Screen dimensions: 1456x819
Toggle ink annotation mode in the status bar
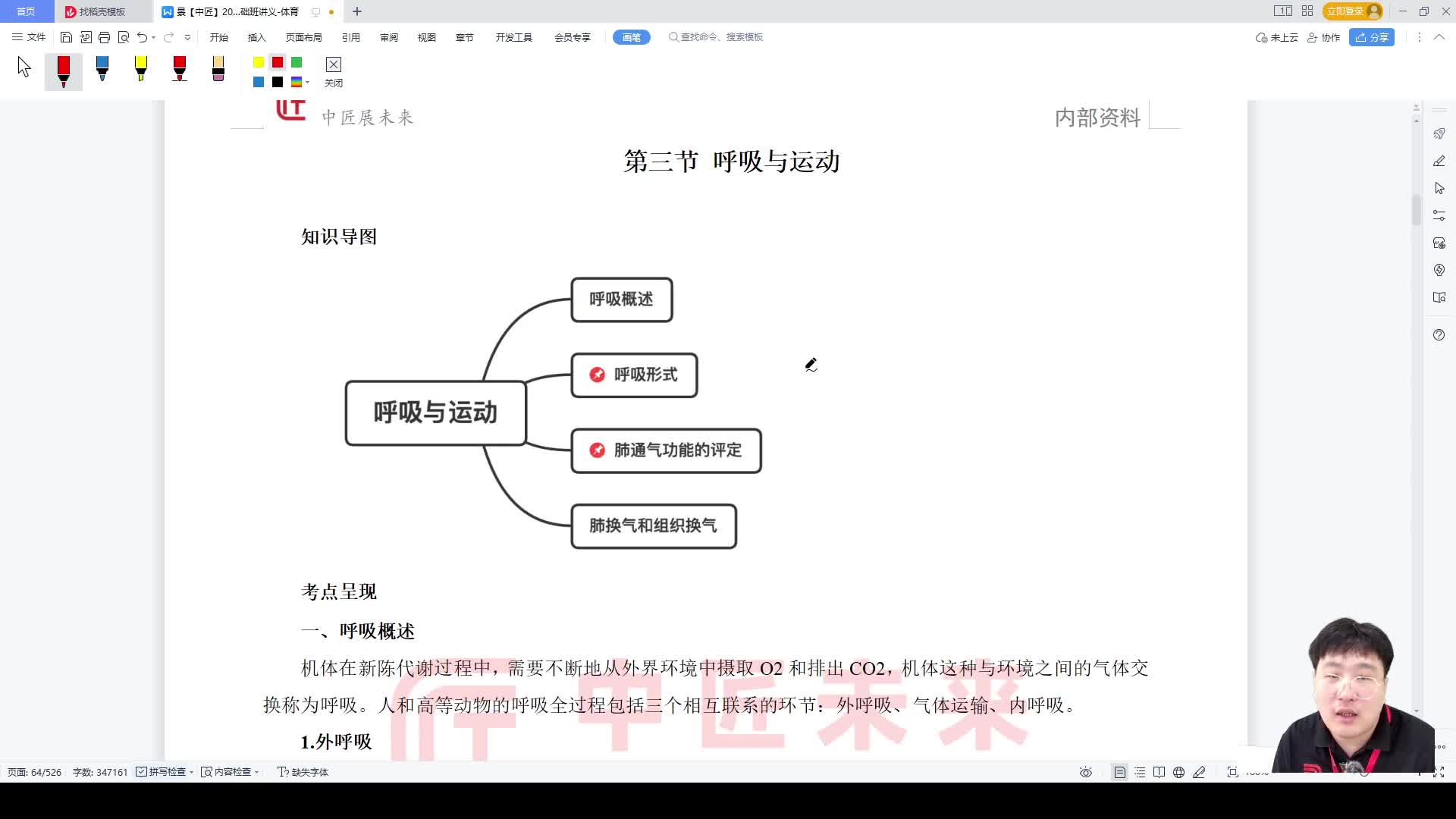(1199, 771)
